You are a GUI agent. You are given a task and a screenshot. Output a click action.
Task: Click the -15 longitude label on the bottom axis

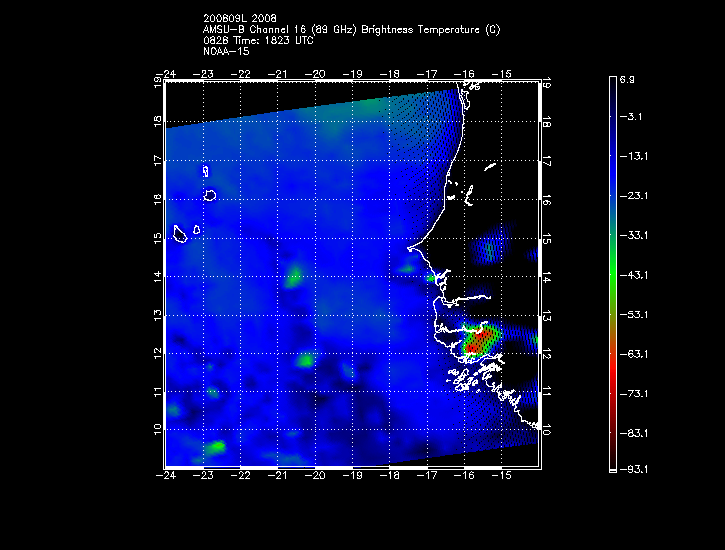coord(502,476)
